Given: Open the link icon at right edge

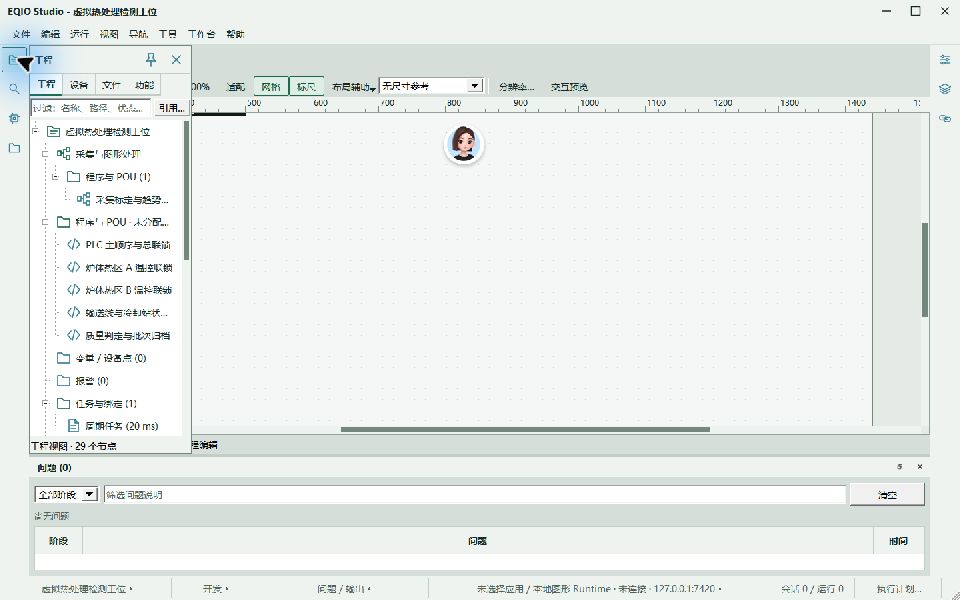Looking at the screenshot, I should [945, 118].
